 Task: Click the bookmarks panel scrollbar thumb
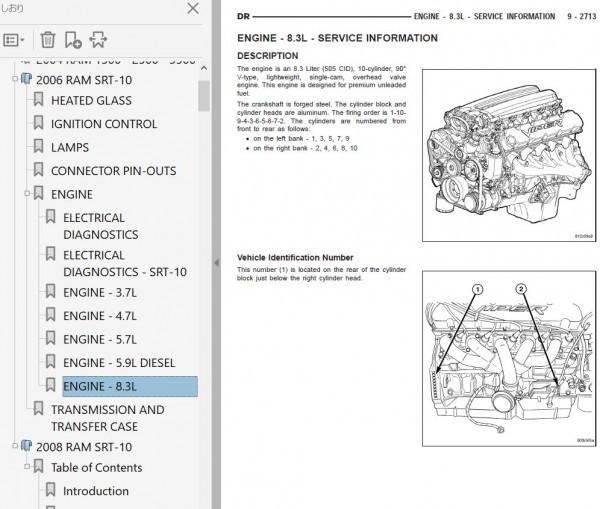pos(204,96)
